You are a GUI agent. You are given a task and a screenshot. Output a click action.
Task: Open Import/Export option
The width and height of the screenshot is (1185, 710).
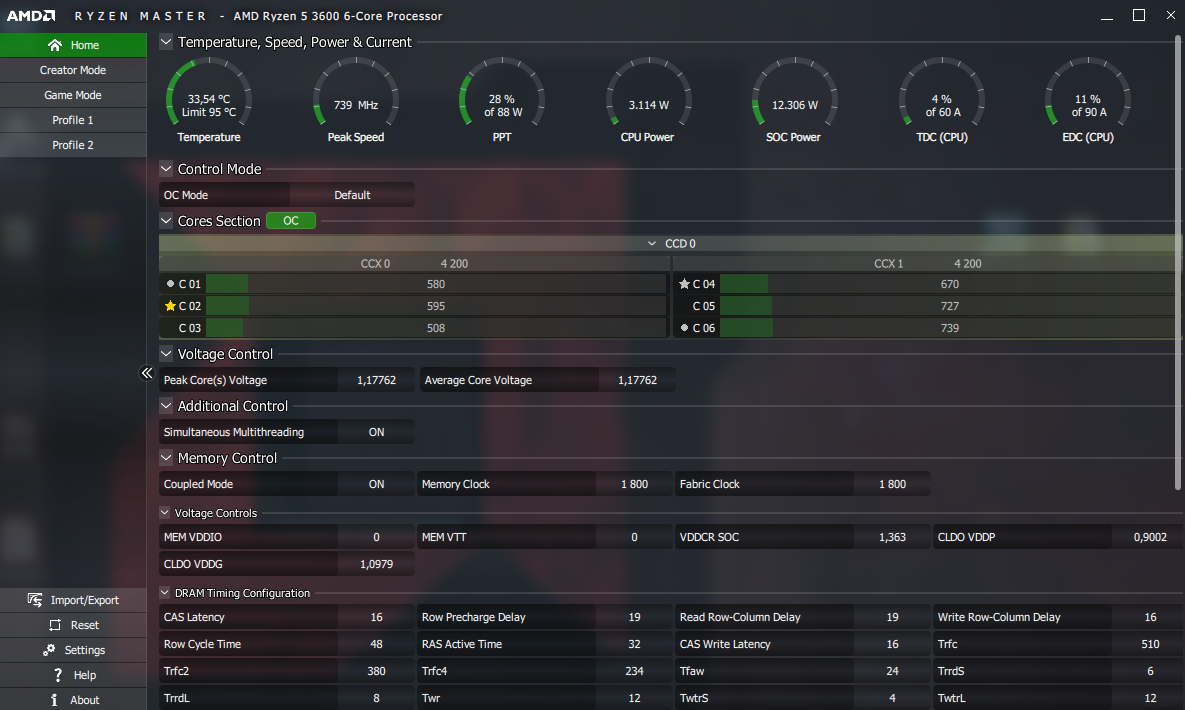pyautogui.click(x=73, y=600)
